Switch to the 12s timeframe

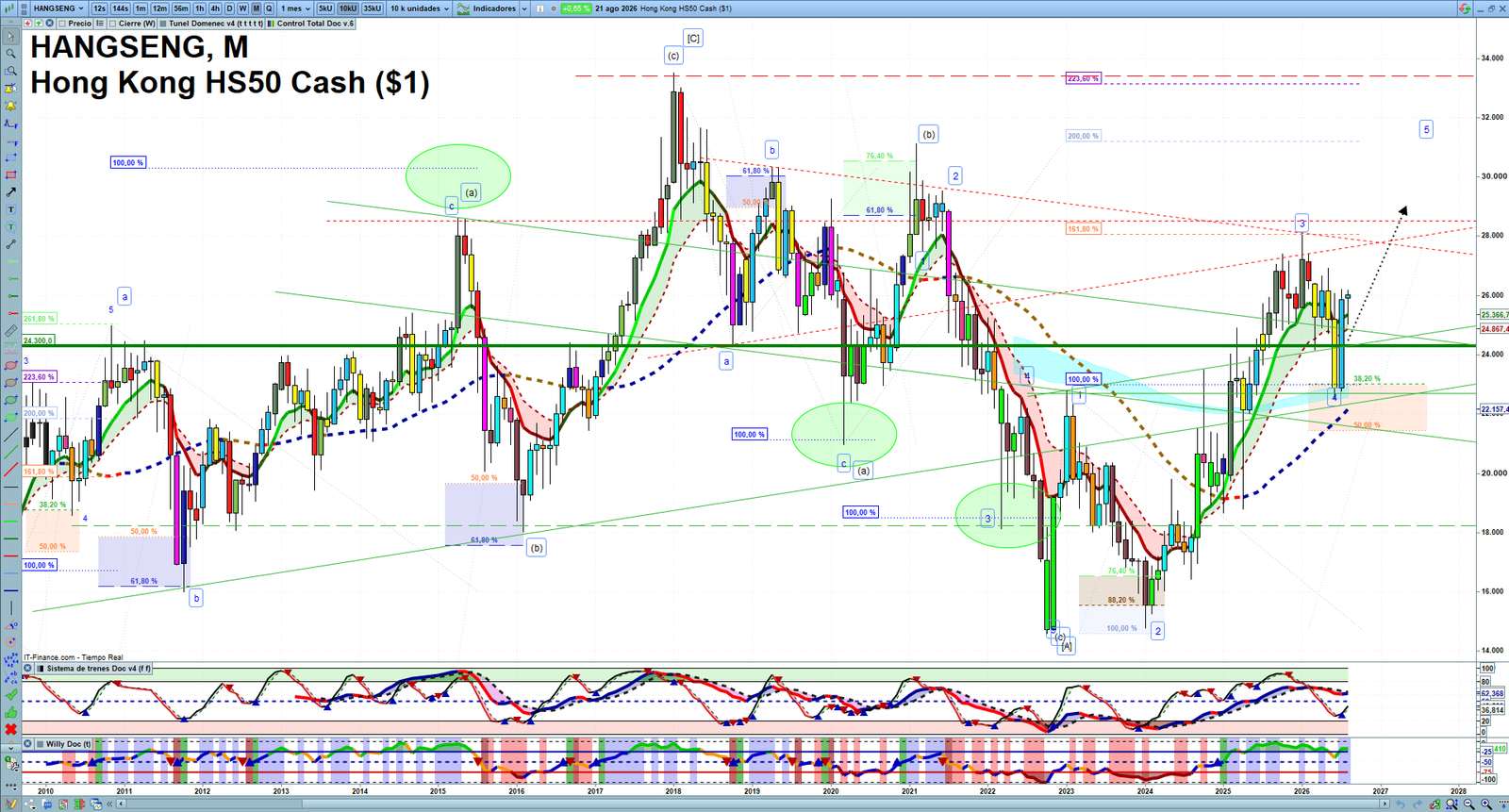click(x=99, y=8)
